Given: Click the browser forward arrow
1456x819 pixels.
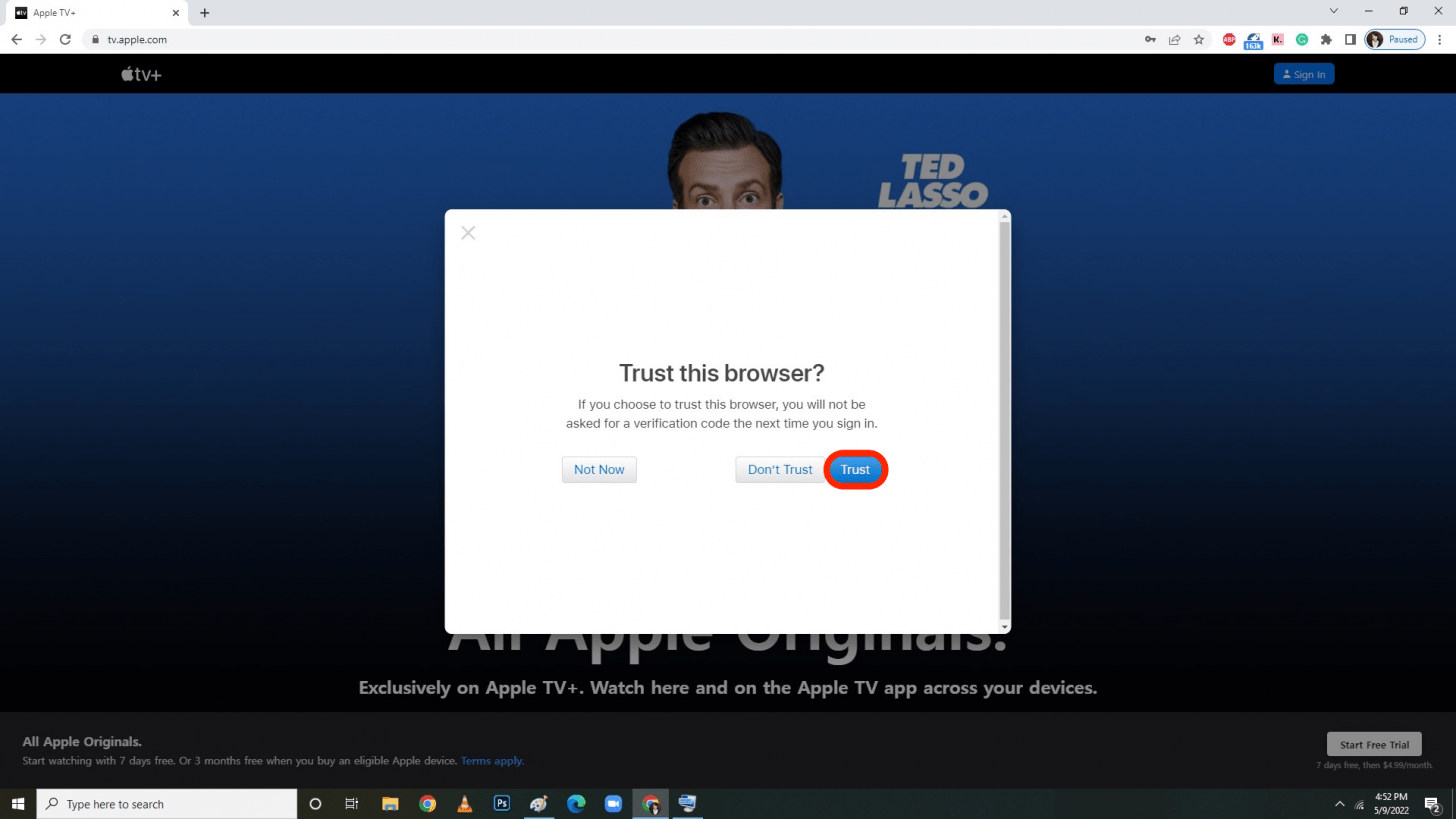Looking at the screenshot, I should coord(41,39).
